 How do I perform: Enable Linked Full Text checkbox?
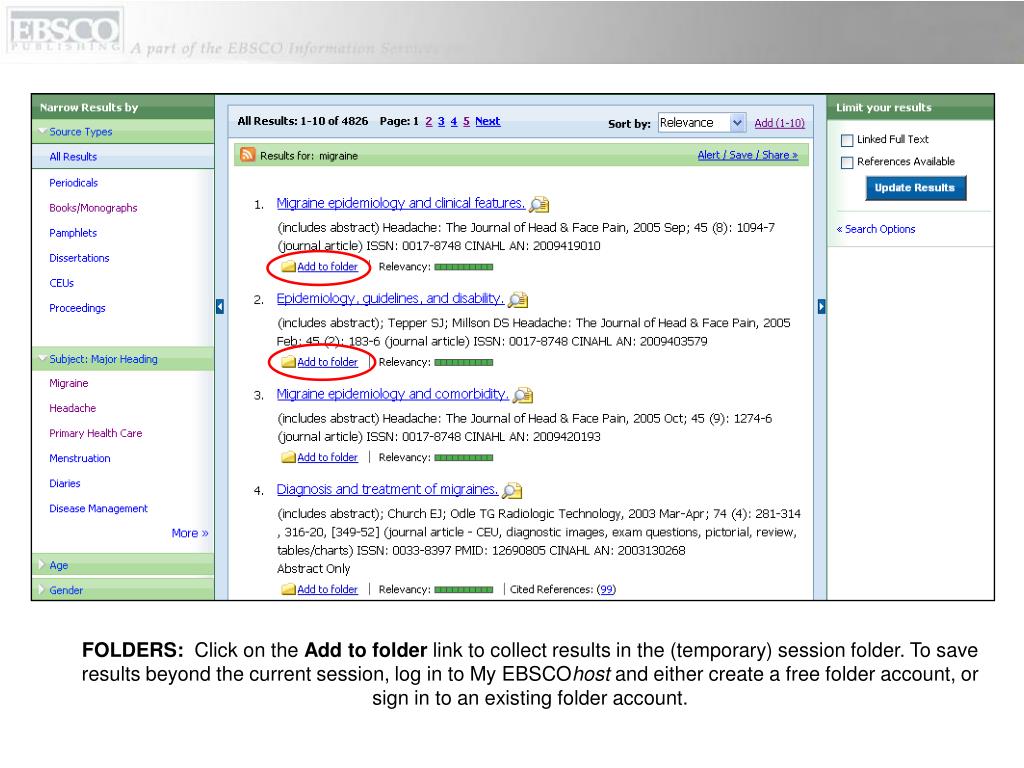[847, 140]
